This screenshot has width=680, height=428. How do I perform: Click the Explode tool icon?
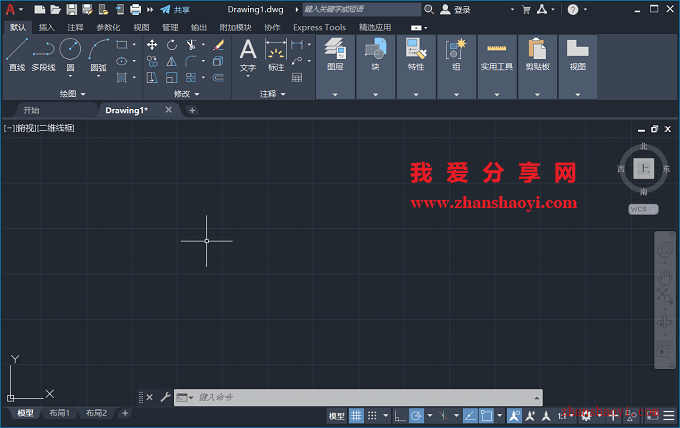point(219,61)
